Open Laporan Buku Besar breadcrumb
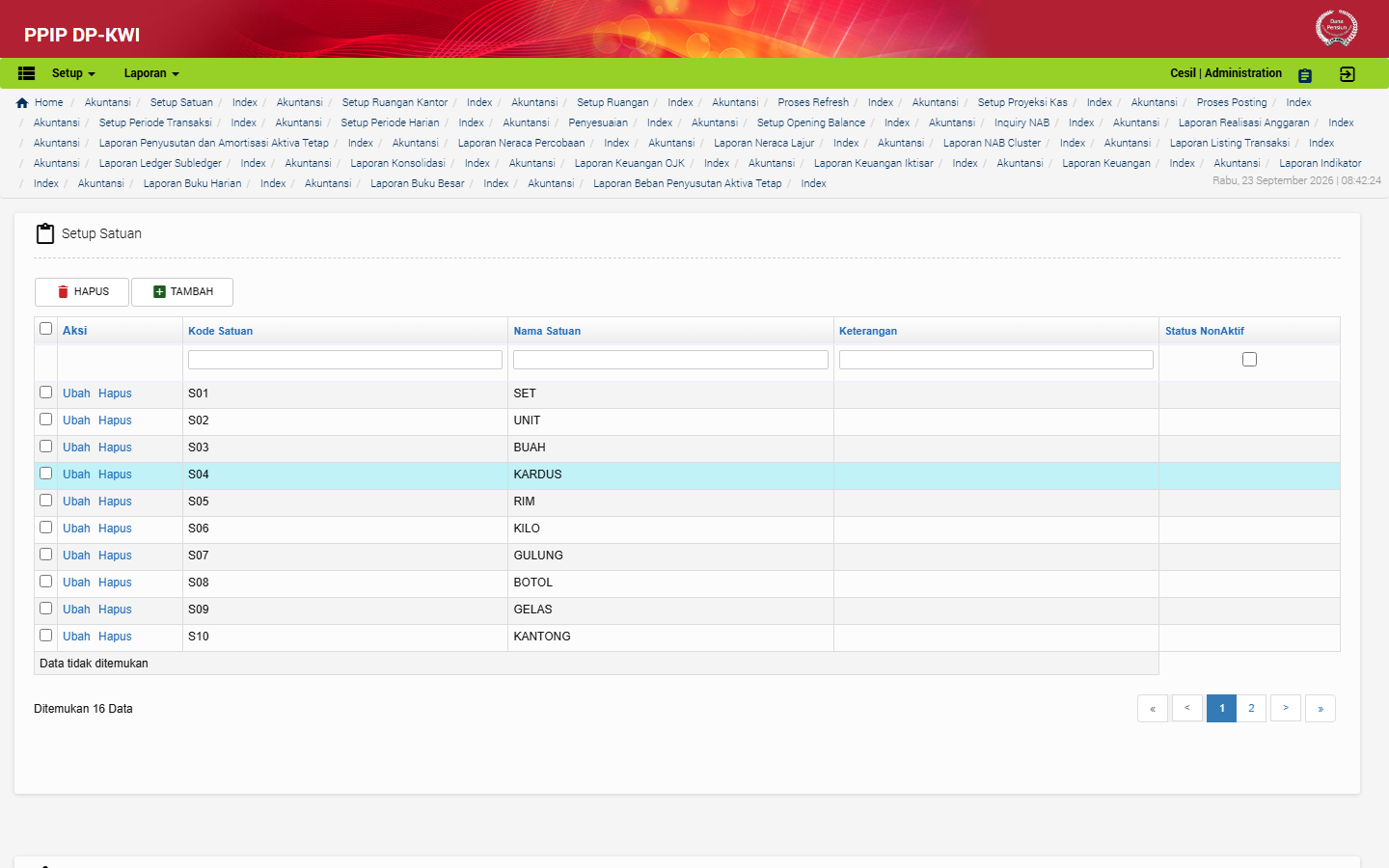This screenshot has width=1389, height=868. point(418,183)
